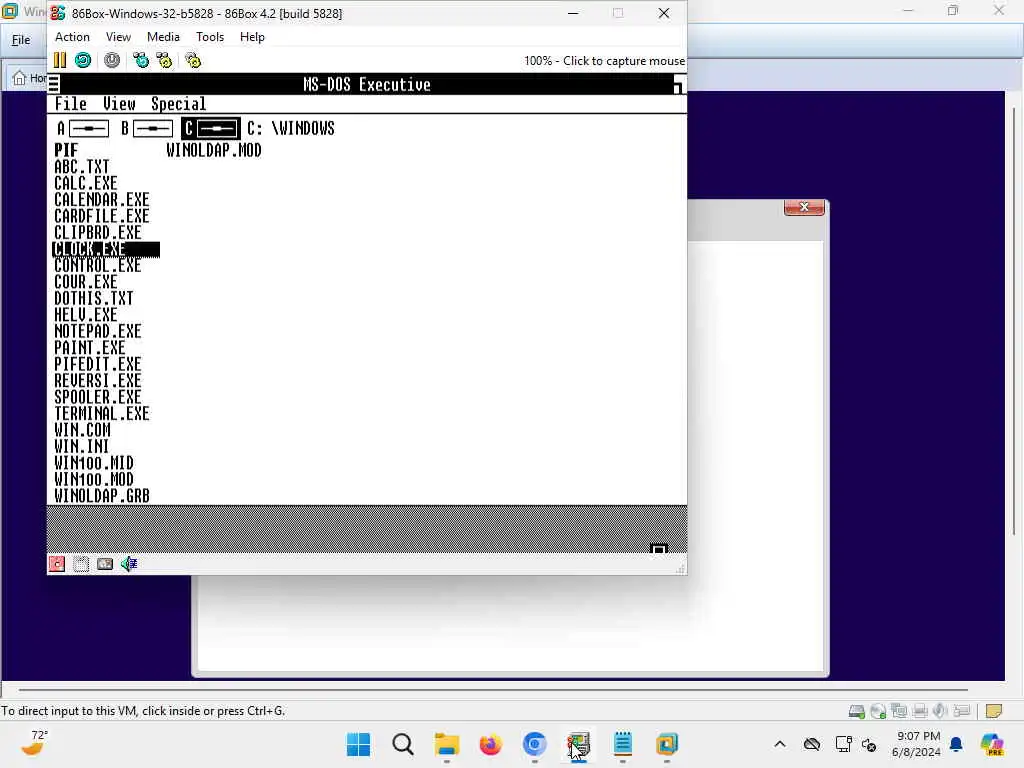Open VMware File menu
The width and height of the screenshot is (1024, 768).
[x=21, y=40]
